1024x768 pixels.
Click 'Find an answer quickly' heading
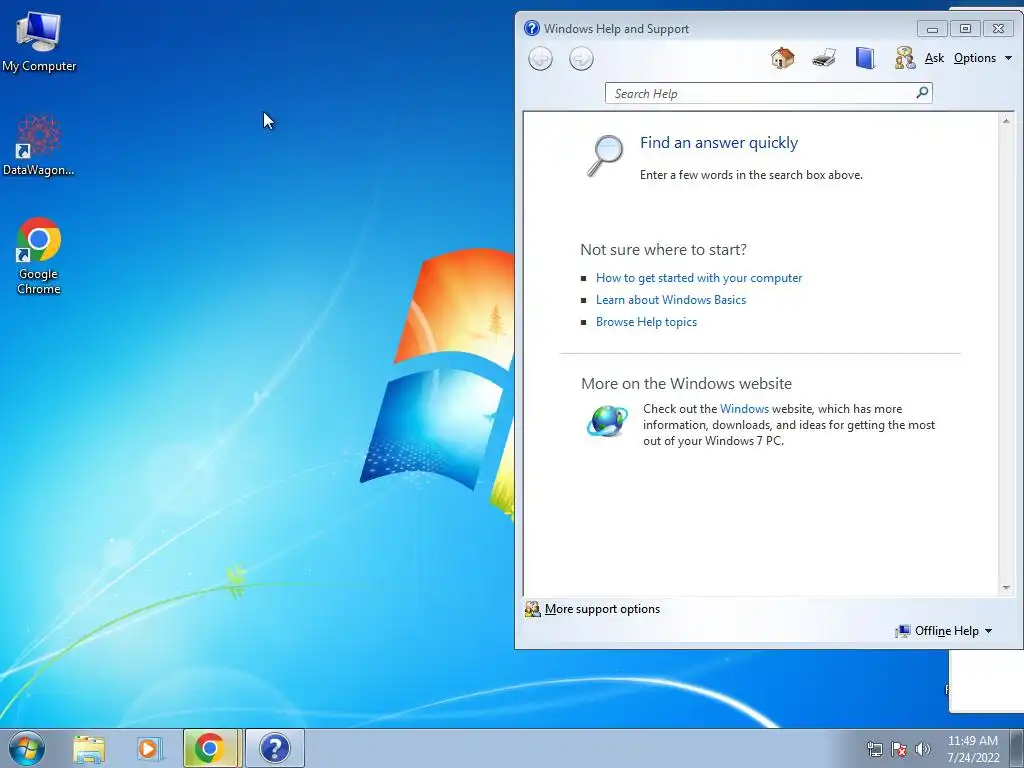coord(719,142)
